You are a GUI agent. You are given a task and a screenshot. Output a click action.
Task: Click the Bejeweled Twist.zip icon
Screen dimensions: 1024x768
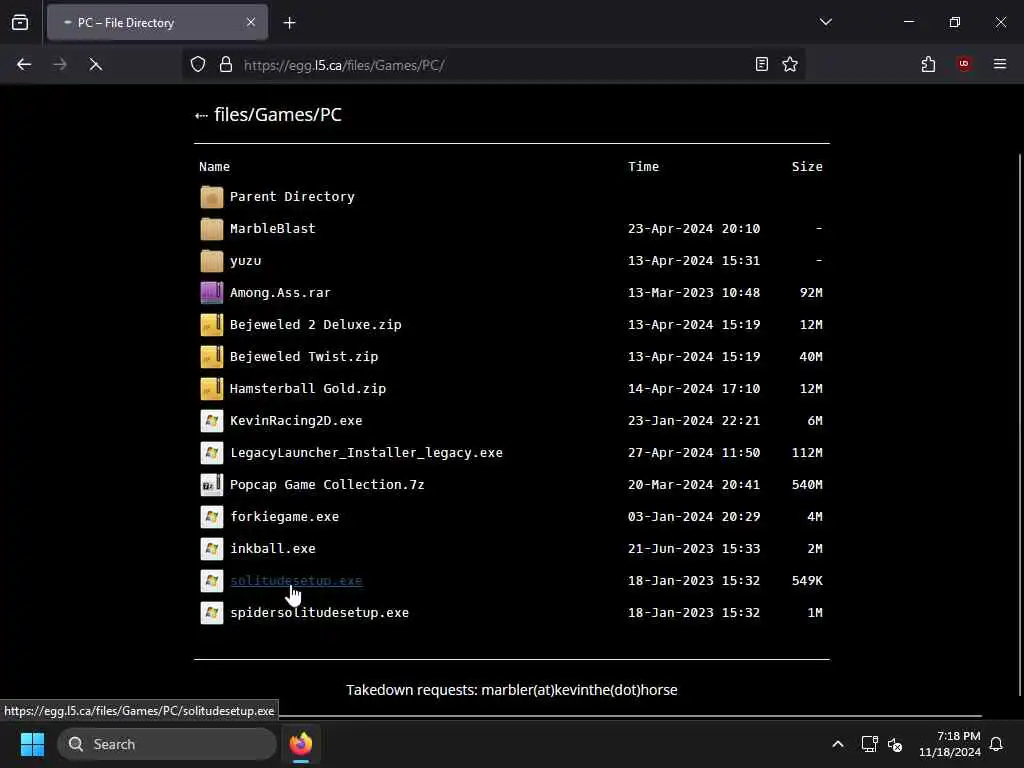pyautogui.click(x=212, y=357)
